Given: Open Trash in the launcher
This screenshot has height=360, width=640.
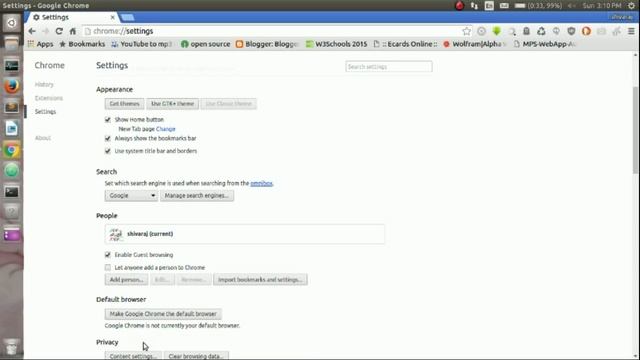Looking at the screenshot, I should coord(11,347).
